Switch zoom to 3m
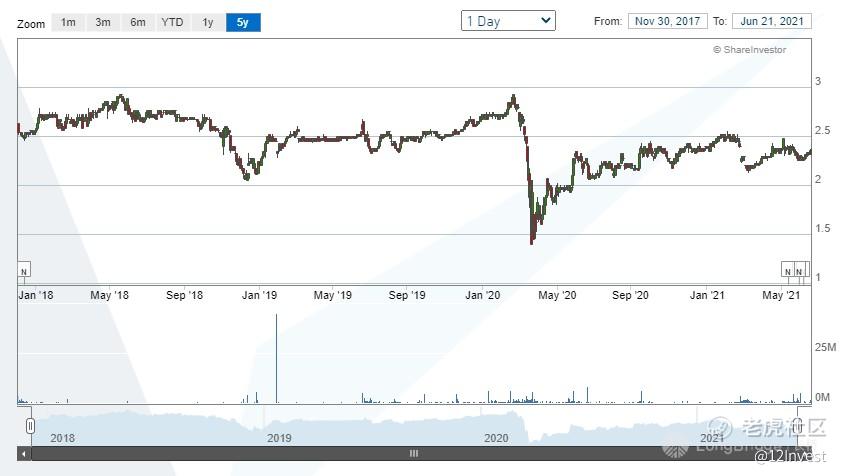This screenshot has width=842, height=476. 103,22
